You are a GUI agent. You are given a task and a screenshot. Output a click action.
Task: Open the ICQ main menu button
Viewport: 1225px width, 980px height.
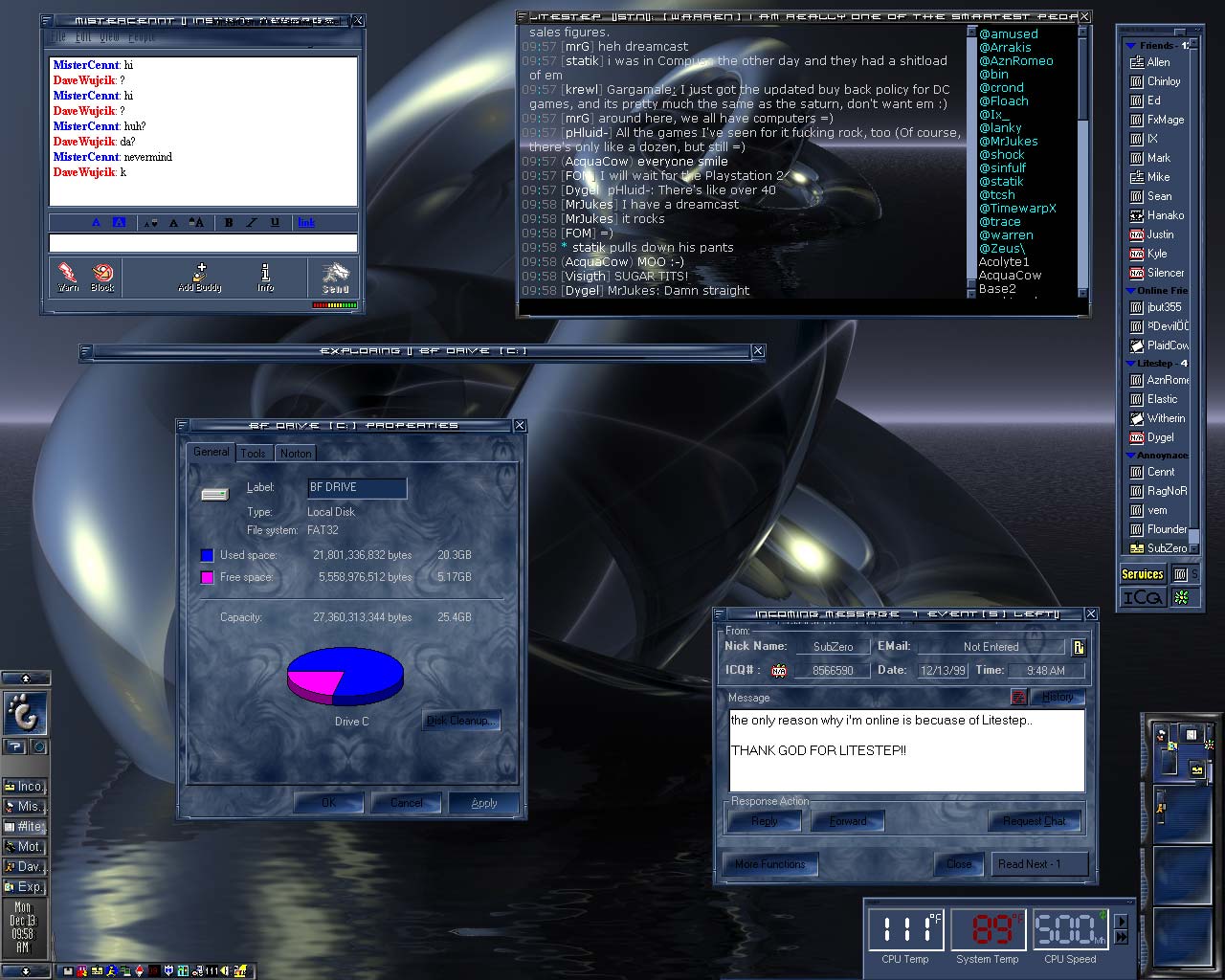pos(1143,597)
